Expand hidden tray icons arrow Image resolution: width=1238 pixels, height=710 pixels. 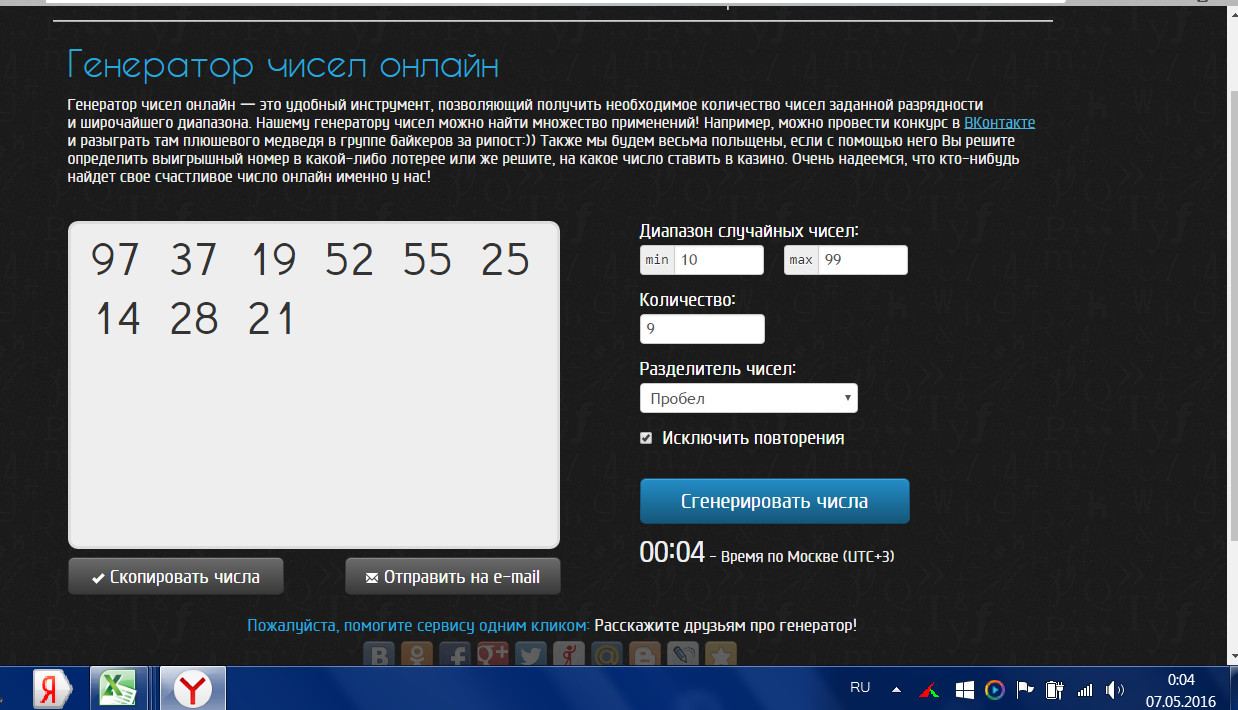896,689
